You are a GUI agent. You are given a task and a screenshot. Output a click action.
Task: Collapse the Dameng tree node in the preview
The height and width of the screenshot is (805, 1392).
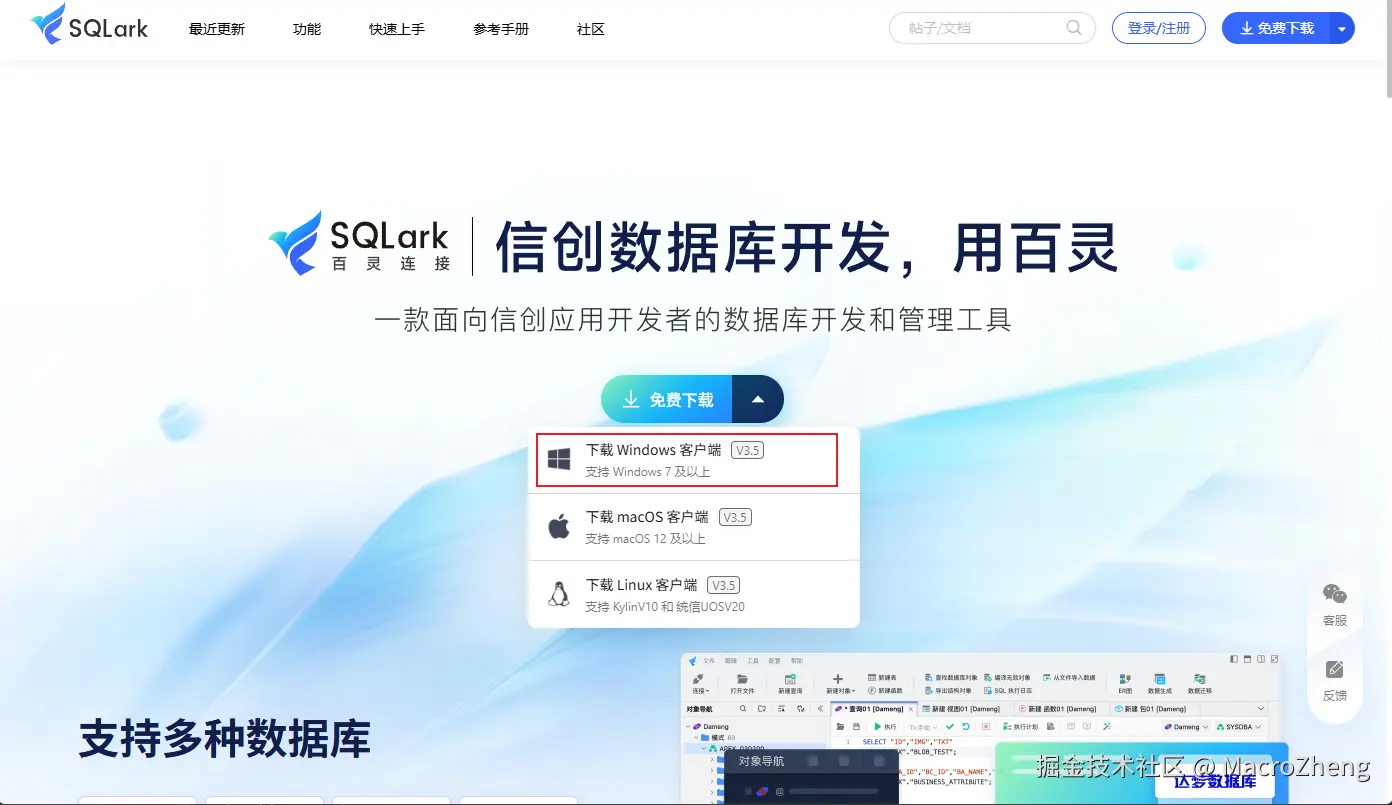(x=688, y=726)
